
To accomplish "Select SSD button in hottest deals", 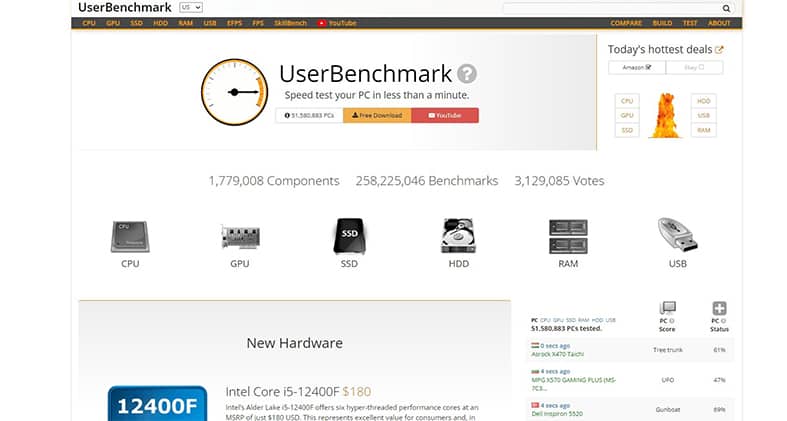I will 627,130.
